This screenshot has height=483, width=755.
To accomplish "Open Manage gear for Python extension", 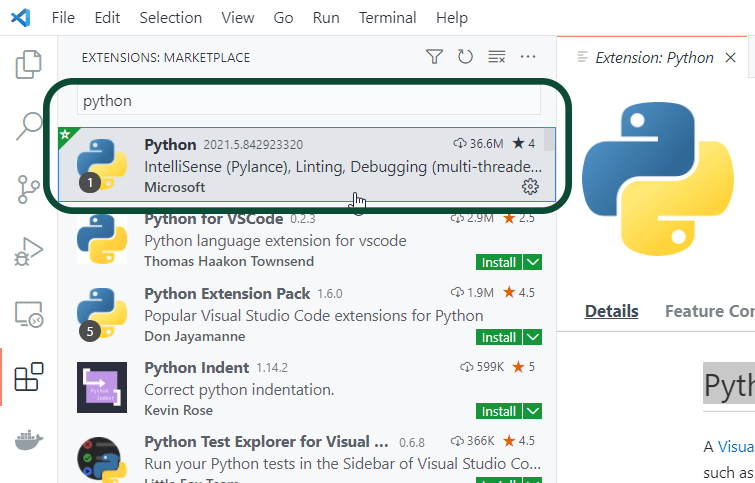I will (530, 186).
